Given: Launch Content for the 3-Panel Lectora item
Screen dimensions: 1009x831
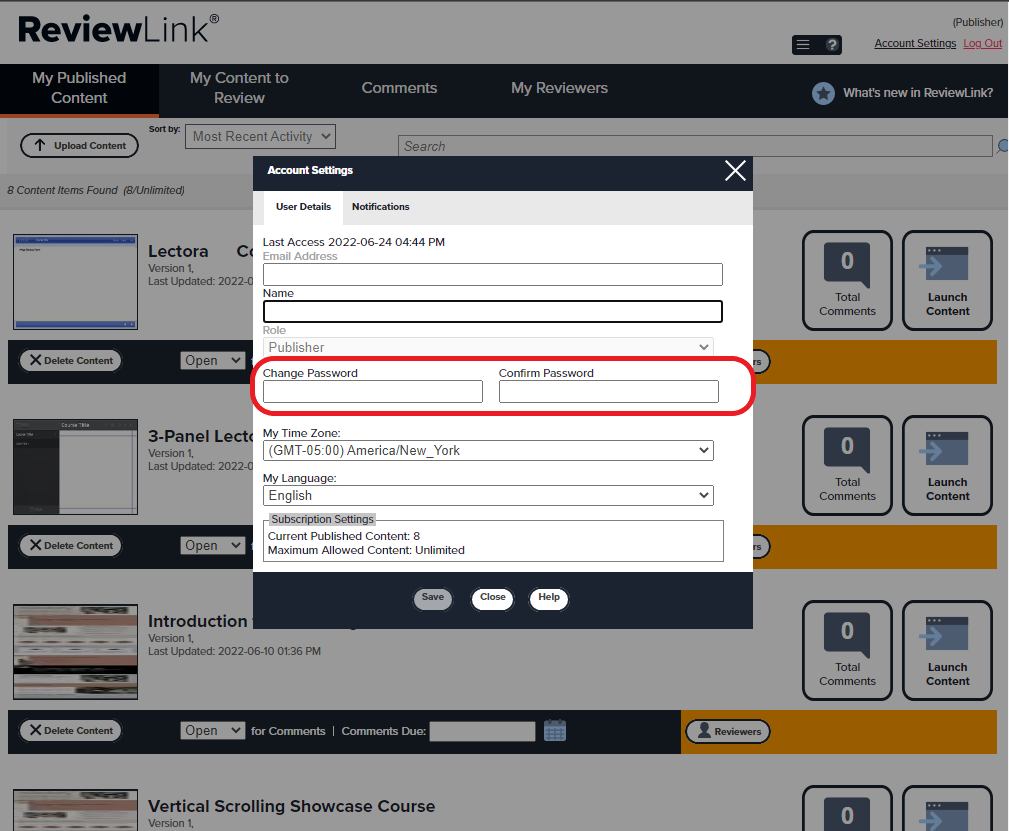Looking at the screenshot, I should 947,465.
